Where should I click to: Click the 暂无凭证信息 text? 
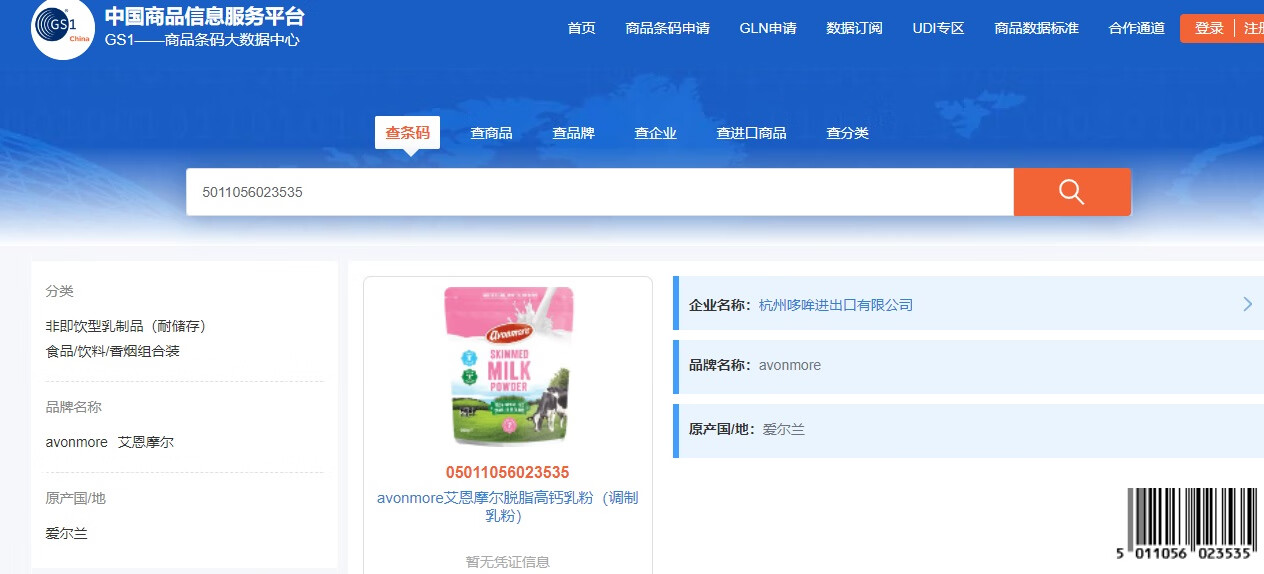(x=508, y=562)
